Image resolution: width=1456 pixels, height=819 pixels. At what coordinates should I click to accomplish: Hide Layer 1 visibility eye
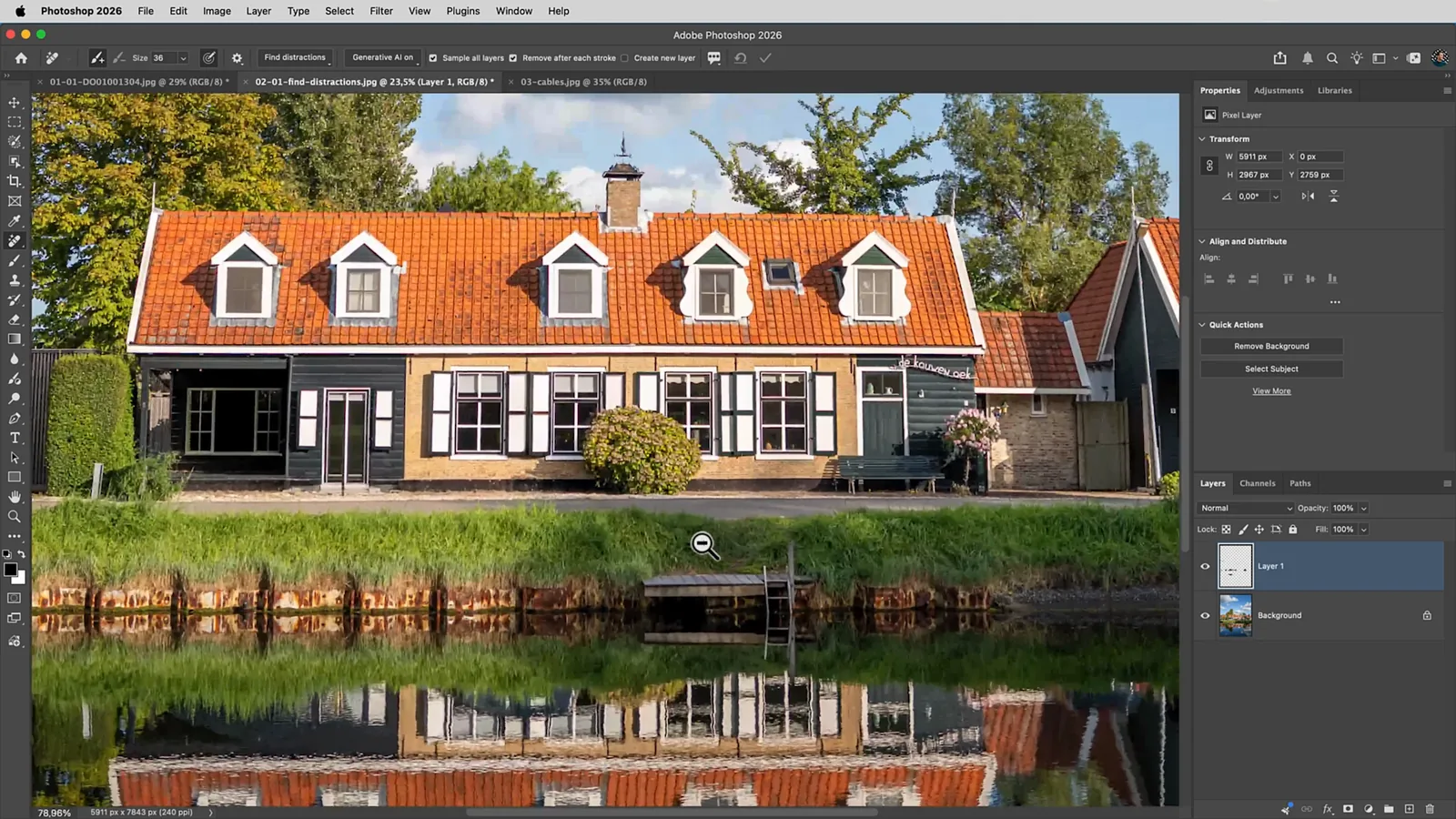[x=1205, y=566]
